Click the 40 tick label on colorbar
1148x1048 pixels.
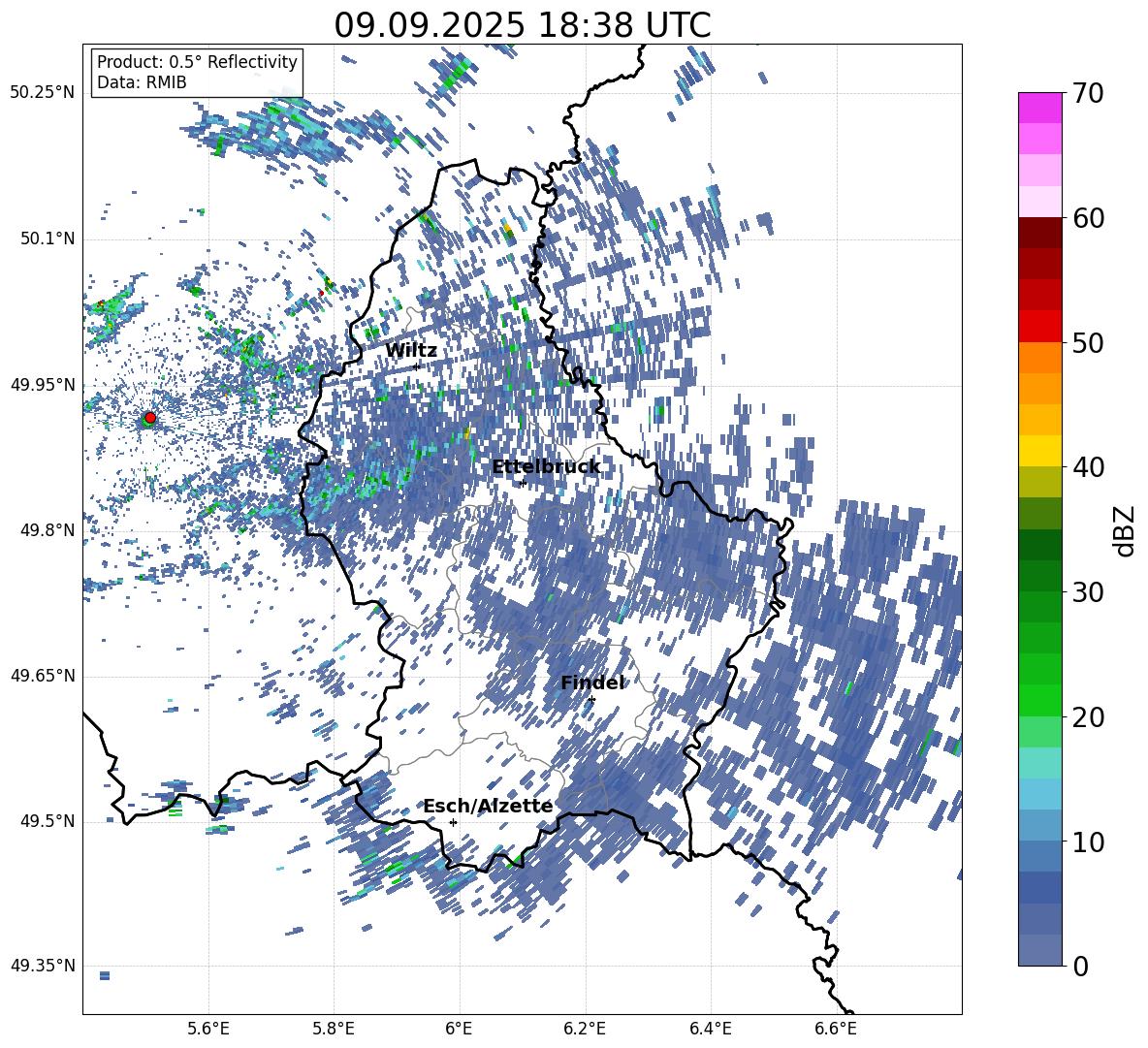pos(1087,467)
